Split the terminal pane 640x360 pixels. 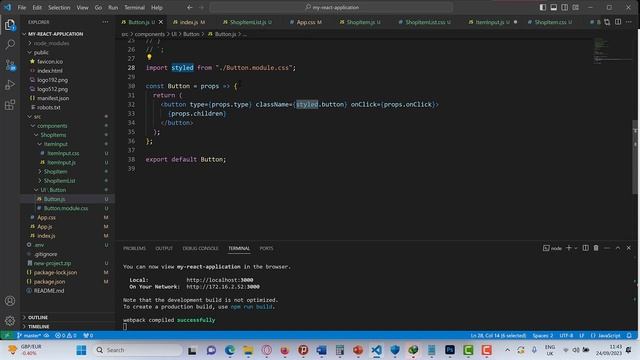coord(585,248)
